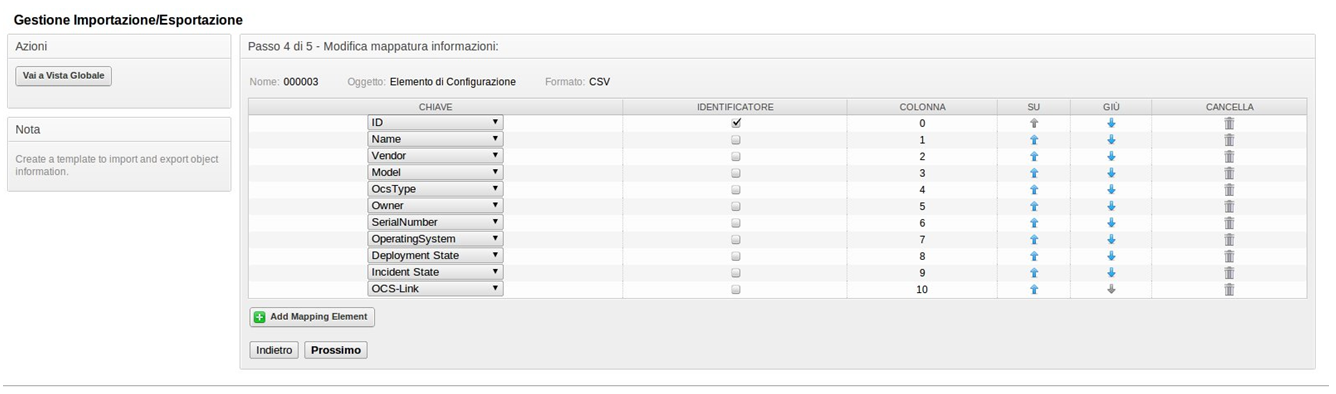The image size is (1336, 394).
Task: Click Vai a Vista Globale button
Action: 64,76
